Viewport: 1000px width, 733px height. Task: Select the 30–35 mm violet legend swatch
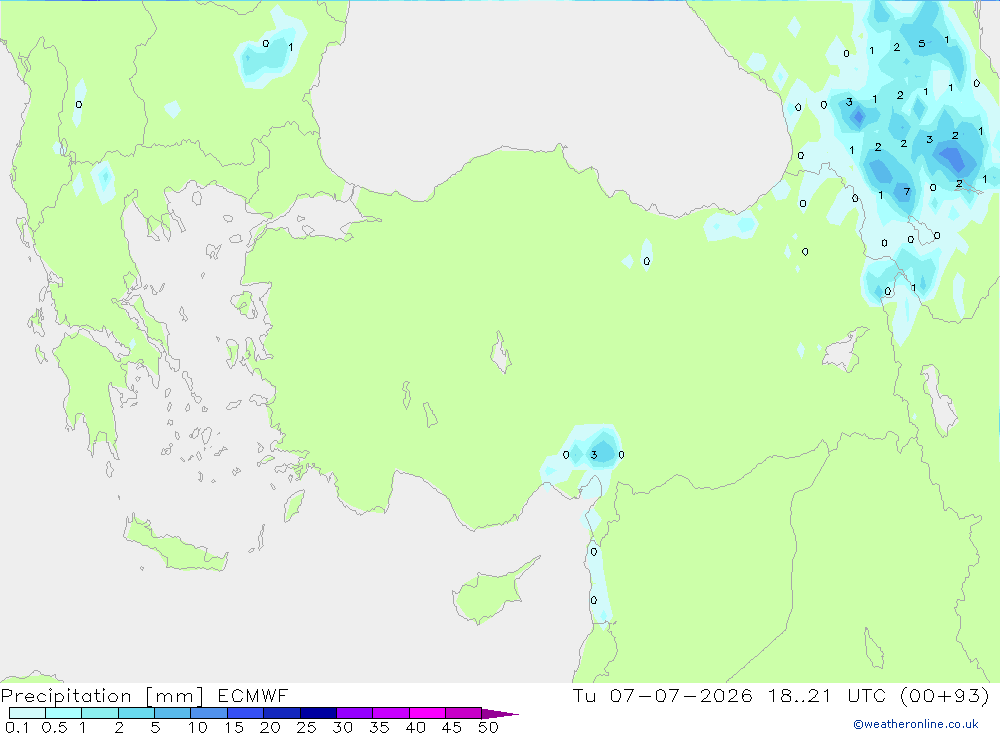(x=355, y=713)
